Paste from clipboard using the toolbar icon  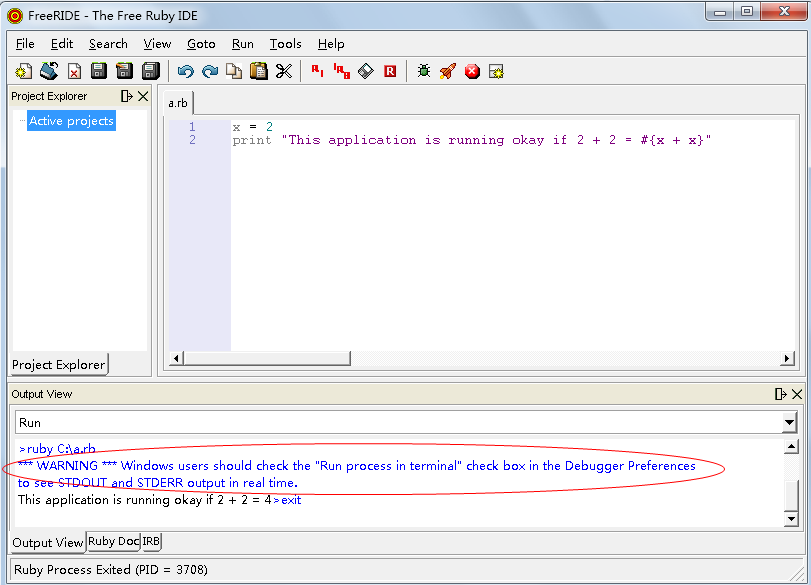click(259, 71)
